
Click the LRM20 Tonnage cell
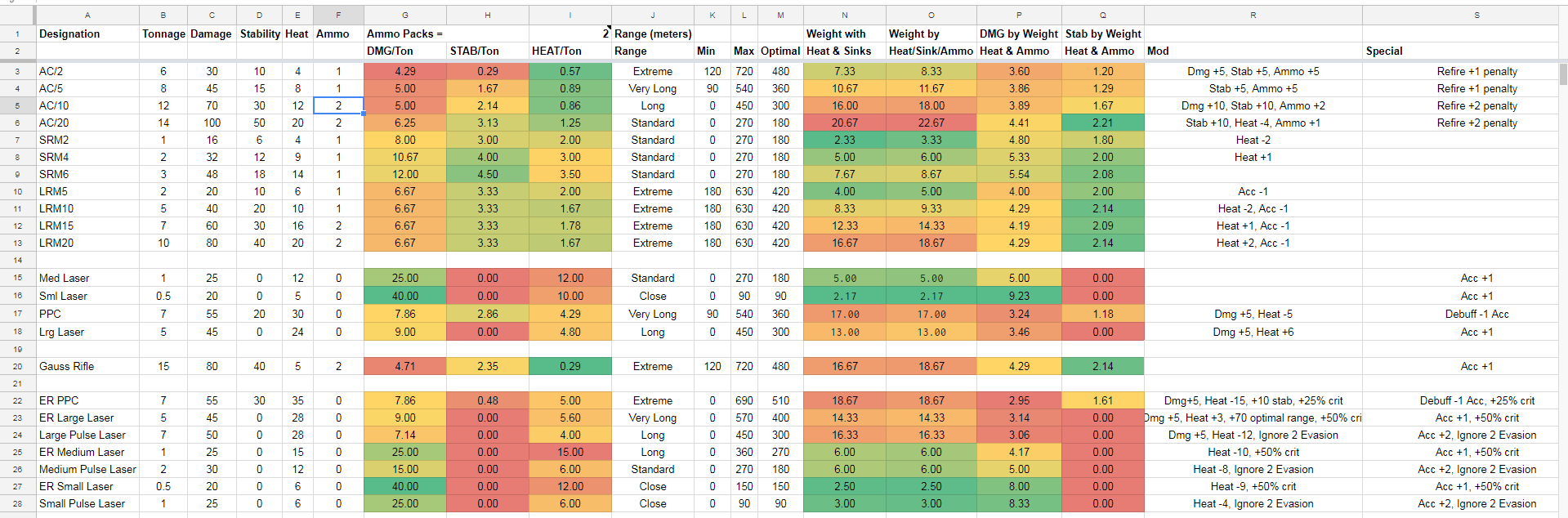point(163,243)
